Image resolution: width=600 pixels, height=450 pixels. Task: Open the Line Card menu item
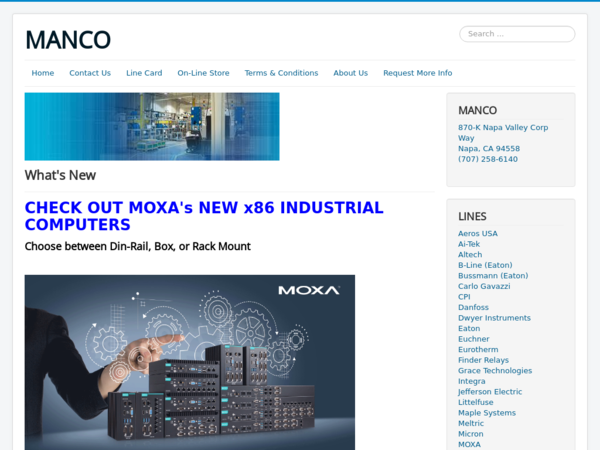(144, 73)
